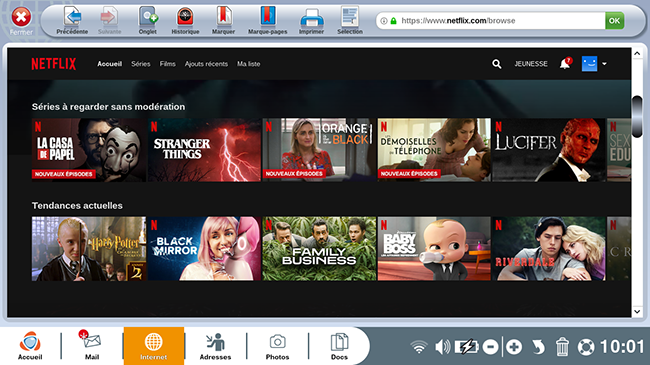Switch to the JEUNESSE kids profile
Image resolution: width=650 pixels, height=365 pixels.
click(x=531, y=64)
